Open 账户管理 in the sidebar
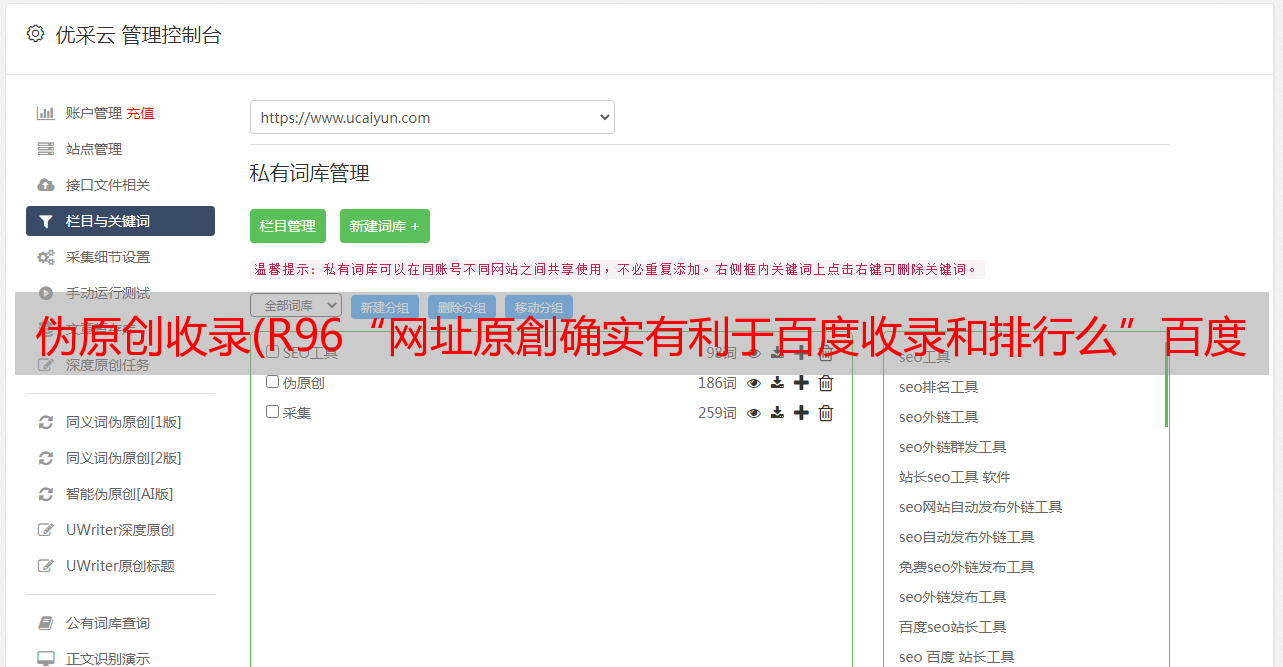This screenshot has width=1283, height=667. (x=94, y=113)
